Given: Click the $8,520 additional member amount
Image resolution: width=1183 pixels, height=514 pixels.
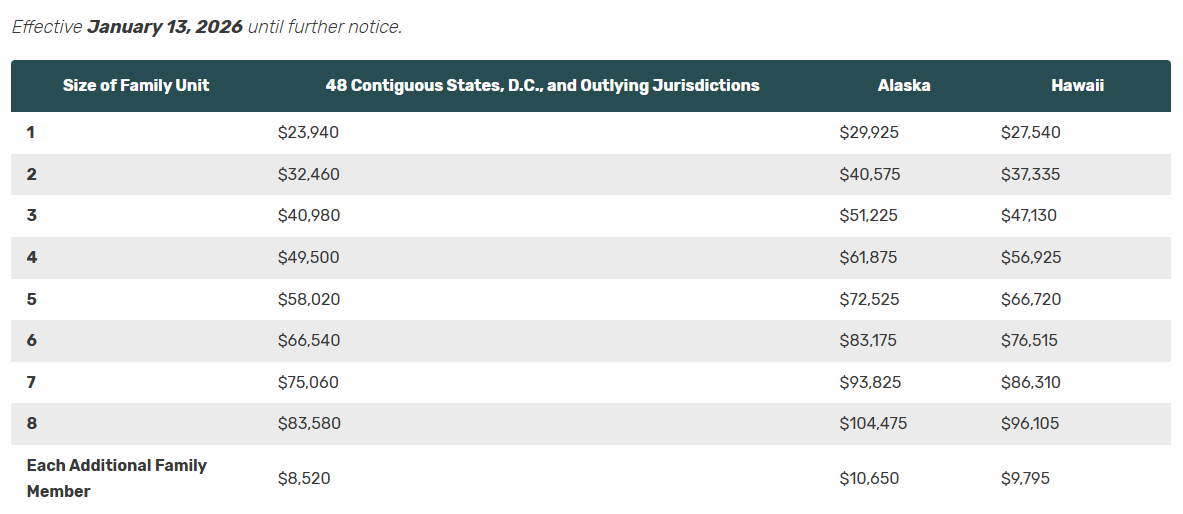Looking at the screenshot, I should pos(303,478).
